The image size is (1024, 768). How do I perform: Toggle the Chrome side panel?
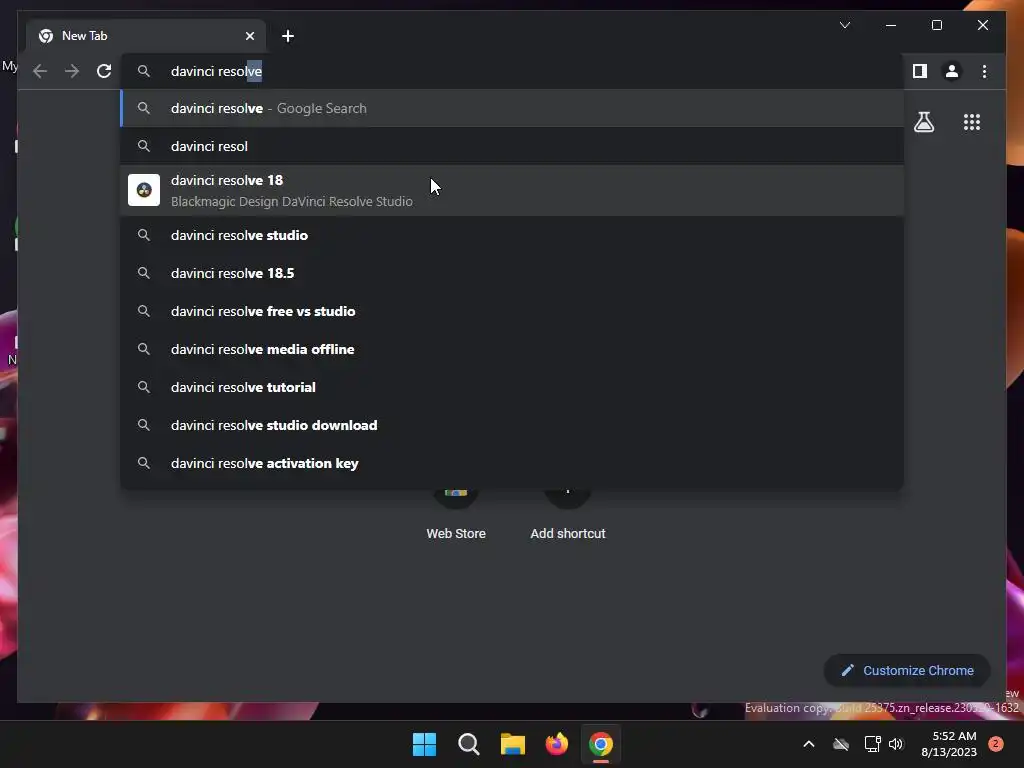click(920, 71)
